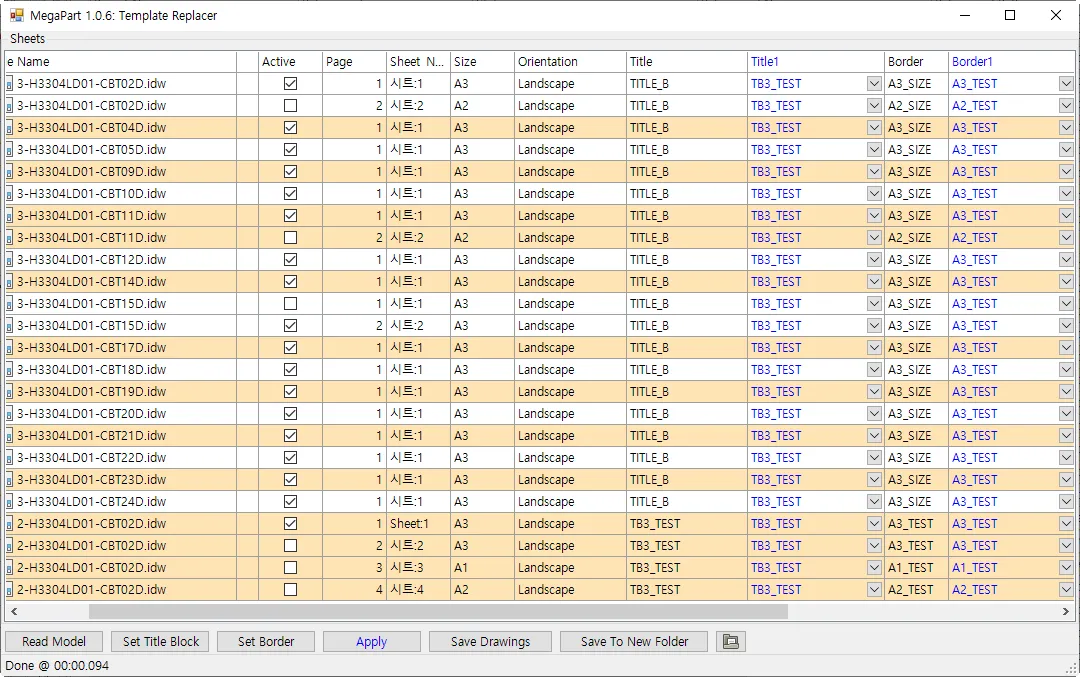Check Active for 3-H3304LD01-CBT11D.idw page 2
Image resolution: width=1080 pixels, height=677 pixels.
coord(291,238)
